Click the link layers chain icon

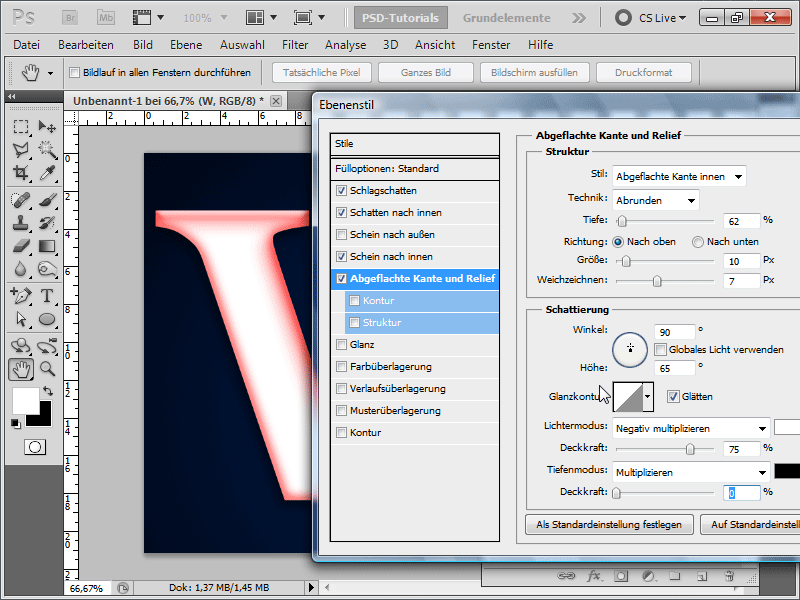566,576
